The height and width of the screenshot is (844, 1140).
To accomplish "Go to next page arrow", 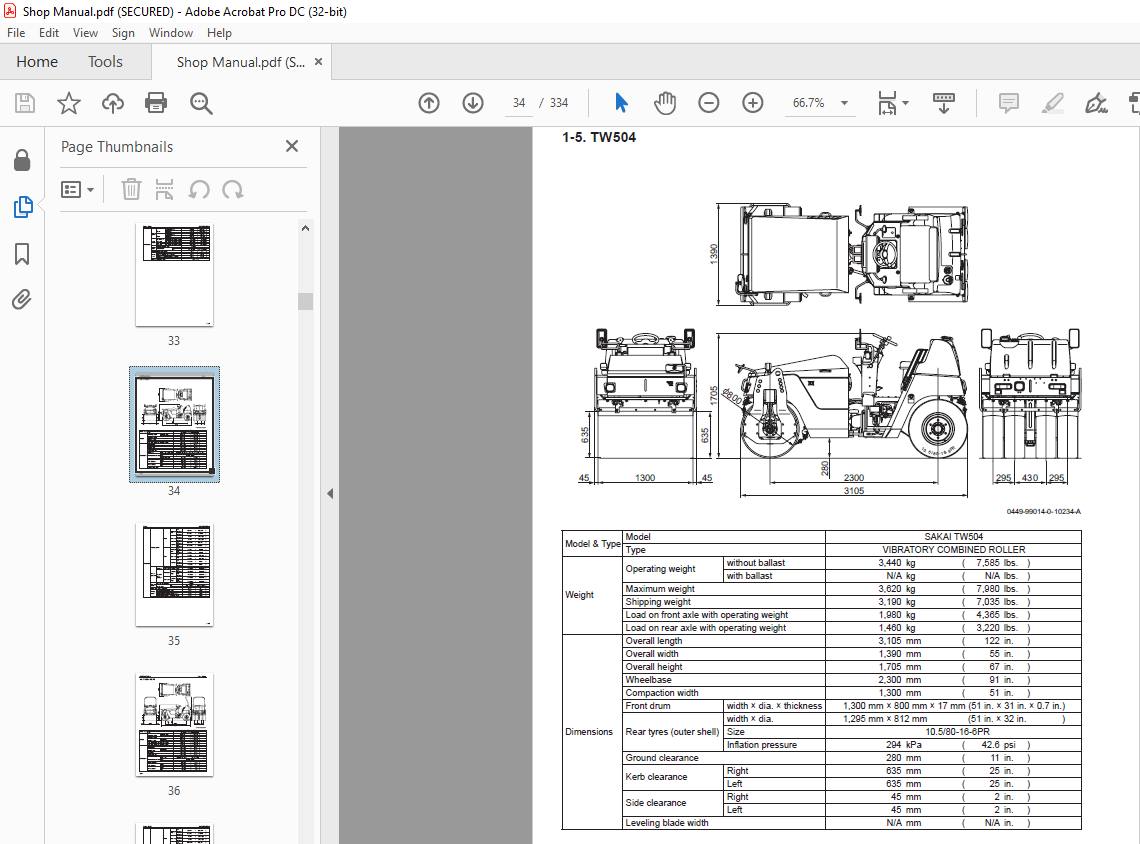I will tap(473, 103).
